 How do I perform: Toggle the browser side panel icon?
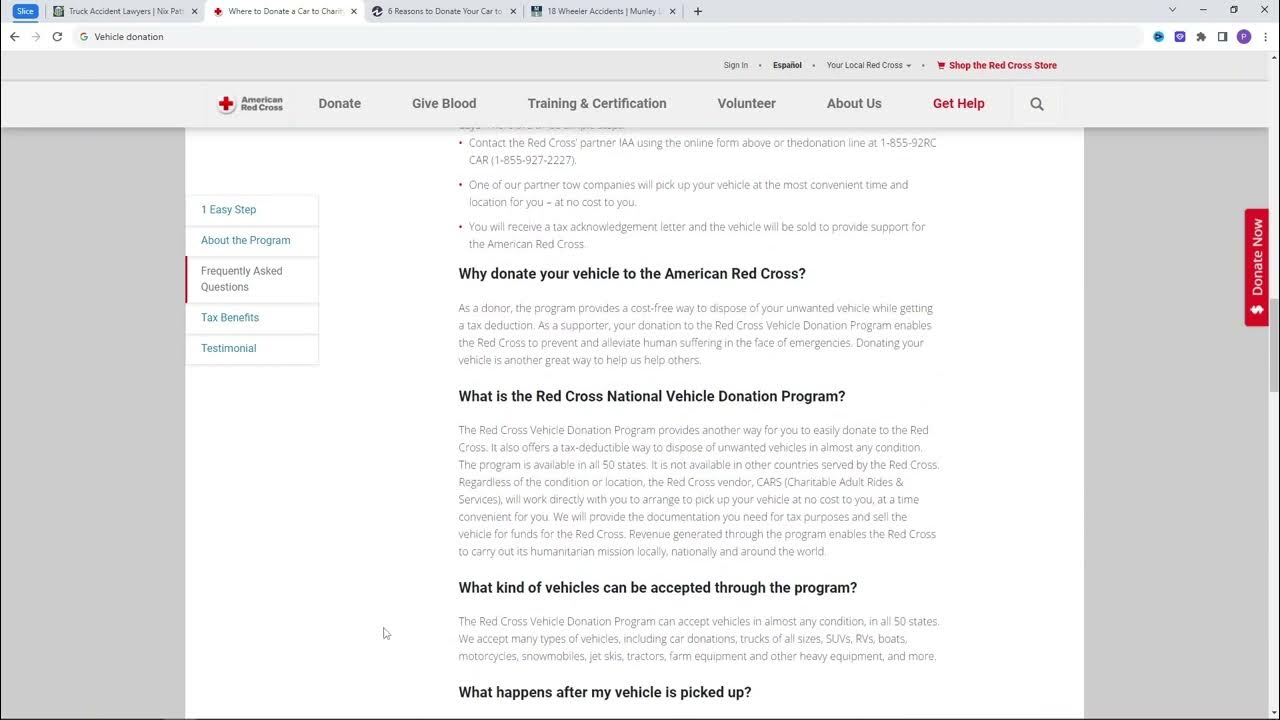1222,37
